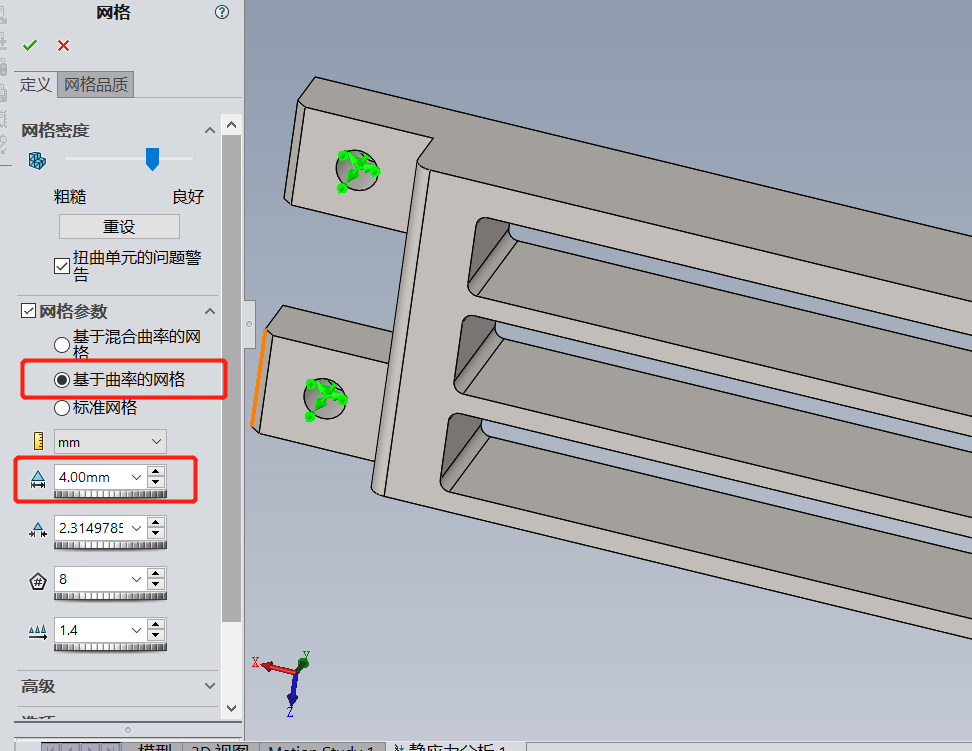Viewport: 972px width, 751px height.
Task: Decrease the 4.00mm value with down stepper
Action: pyautogui.click(x=156, y=482)
